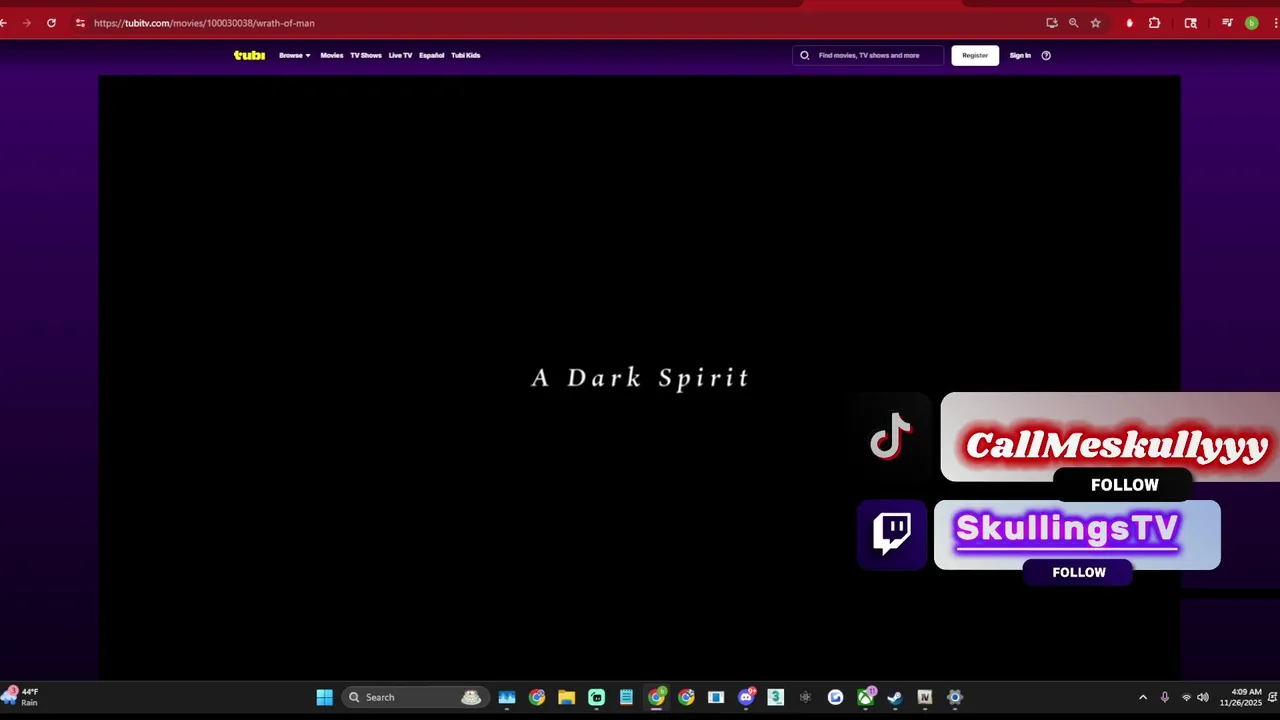Go to the TV Shows section
This screenshot has width=1280, height=720.
pyautogui.click(x=365, y=55)
